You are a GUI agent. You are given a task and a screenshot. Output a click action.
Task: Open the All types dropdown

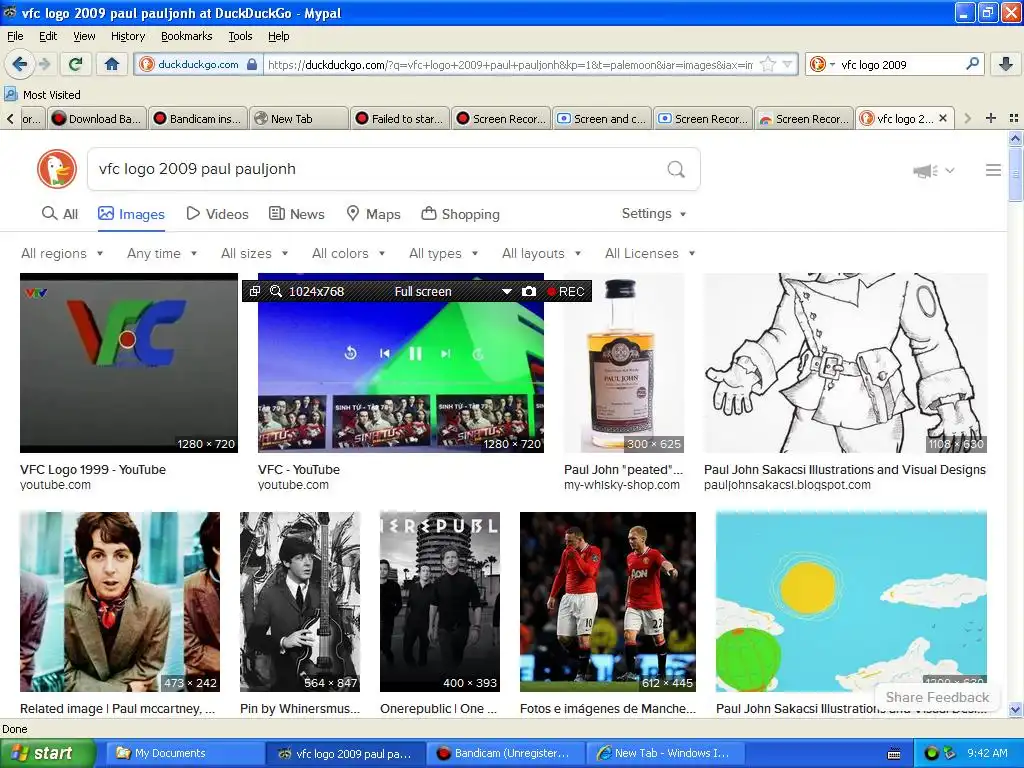pyautogui.click(x=443, y=253)
